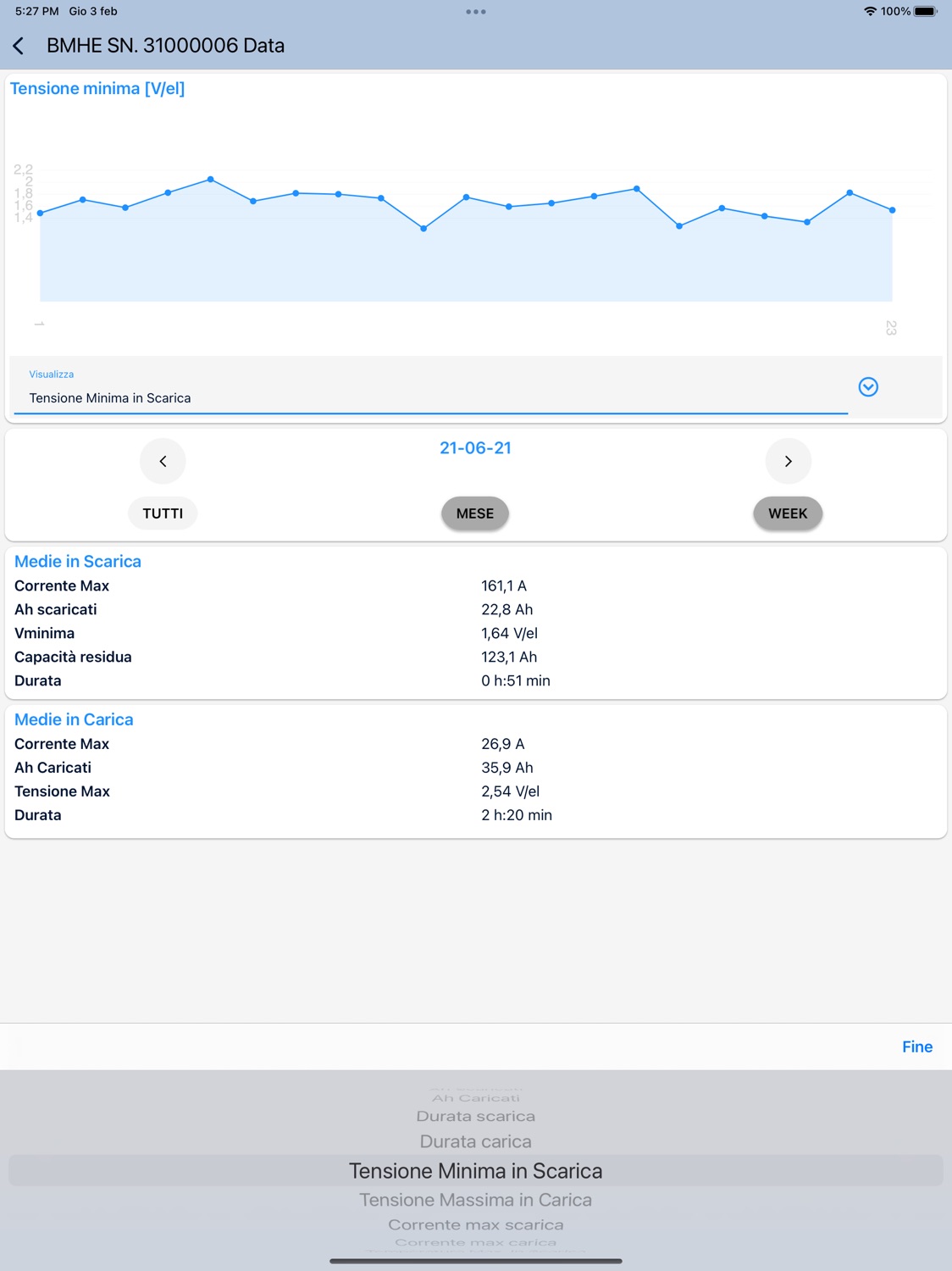Go to next date with right chevron
Image resolution: width=952 pixels, height=1271 pixels.
click(788, 461)
